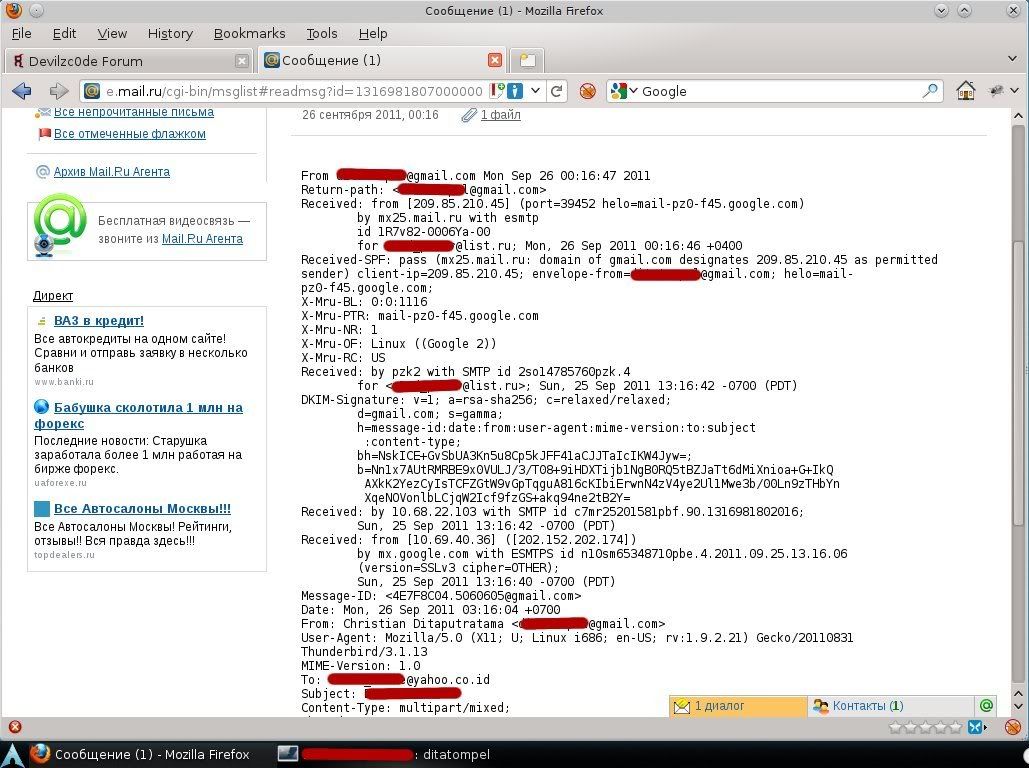The image size is (1029, 768).
Task: Click the add-bookmark icon in the address bar
Action: point(497,91)
